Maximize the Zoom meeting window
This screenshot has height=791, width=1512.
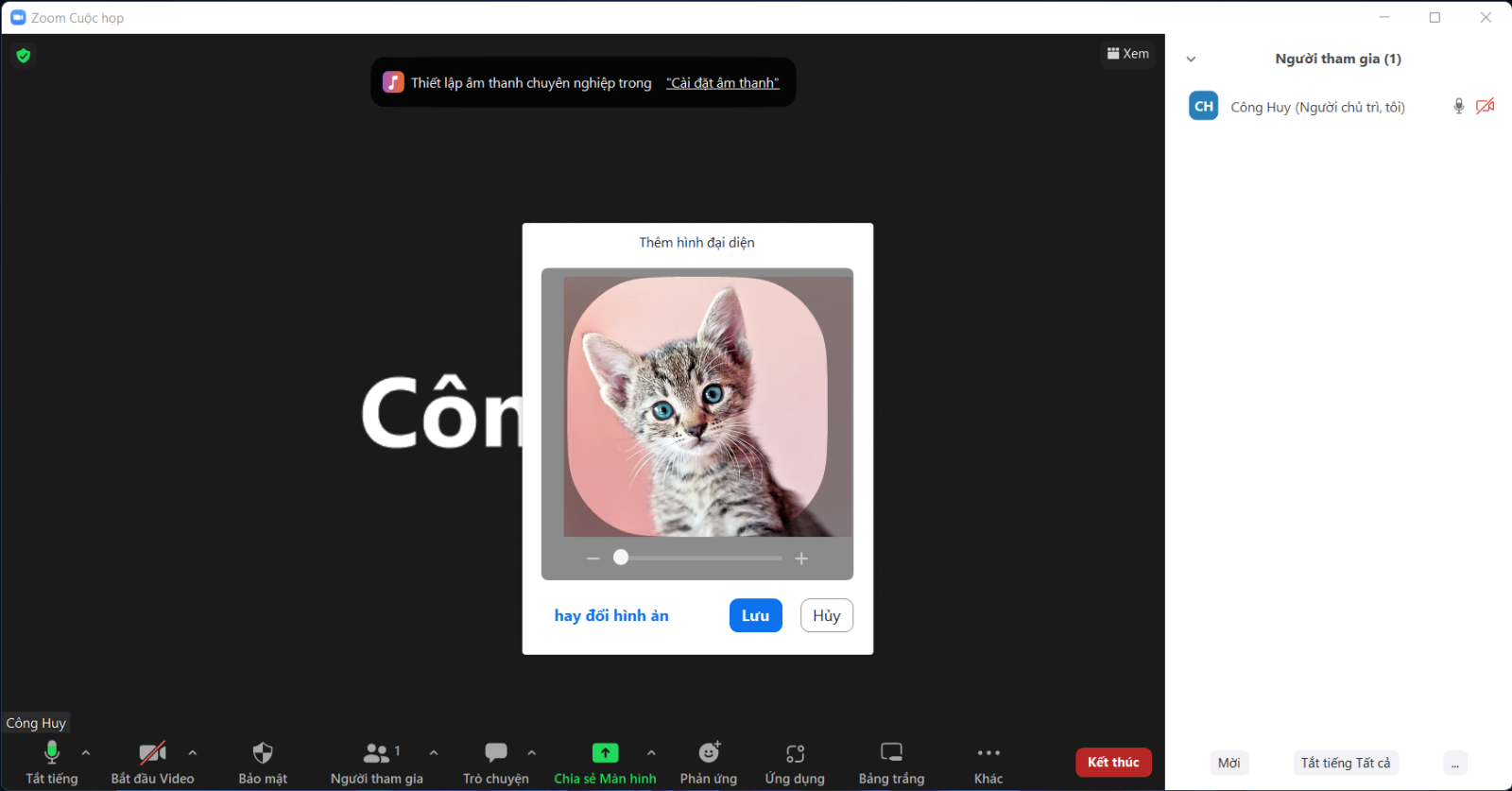(1435, 17)
